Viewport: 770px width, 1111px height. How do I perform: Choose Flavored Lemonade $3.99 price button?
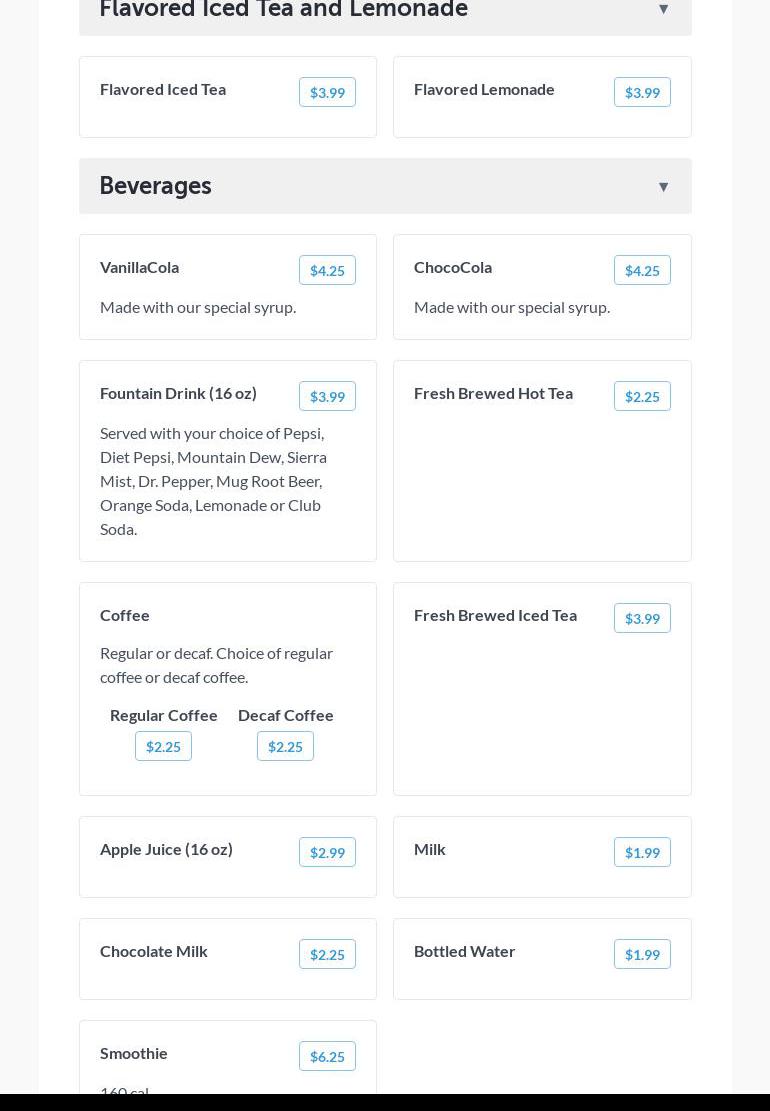642,92
